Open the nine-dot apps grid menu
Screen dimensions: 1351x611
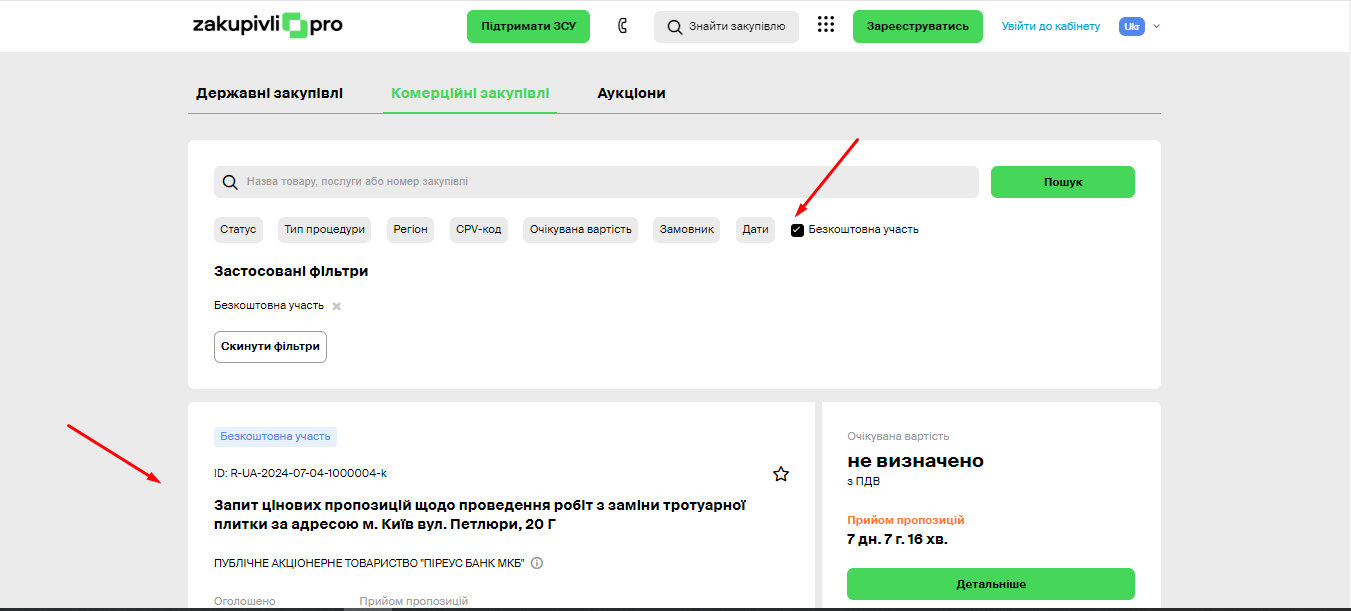click(825, 26)
